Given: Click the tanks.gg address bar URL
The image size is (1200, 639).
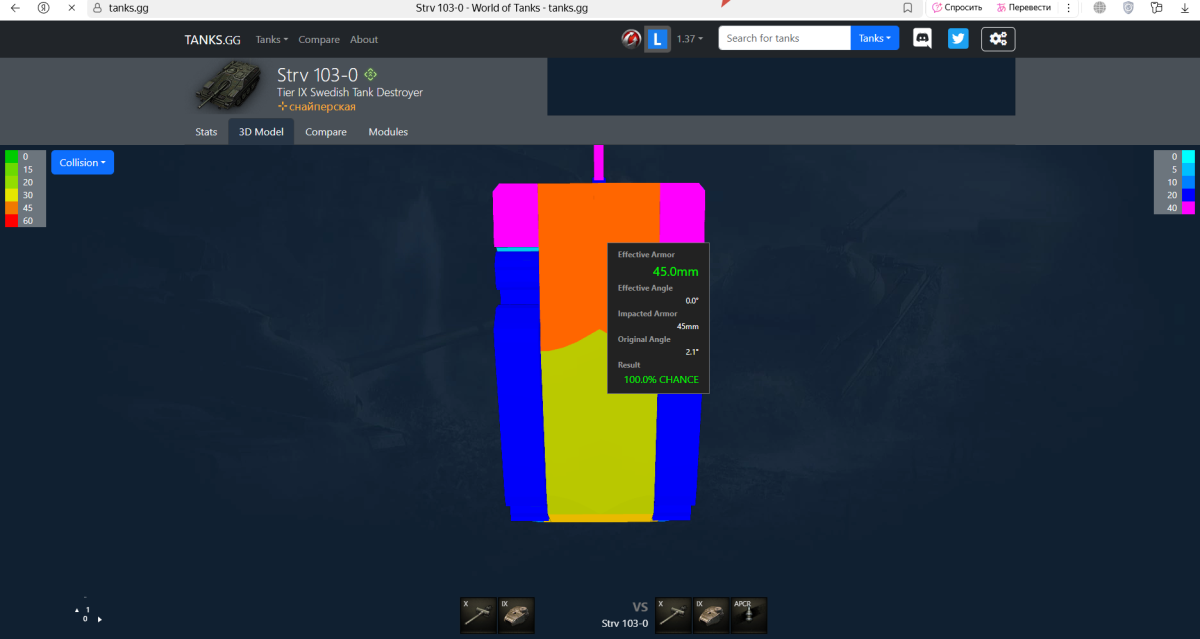Looking at the screenshot, I should click(x=128, y=7).
